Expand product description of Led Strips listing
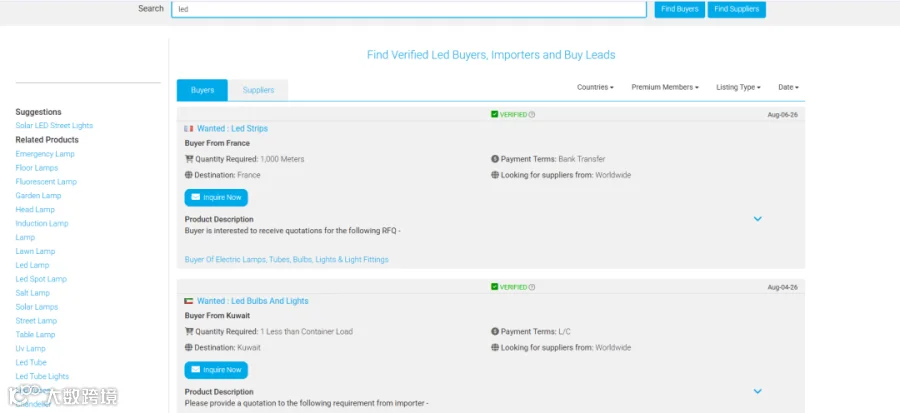 click(x=757, y=219)
